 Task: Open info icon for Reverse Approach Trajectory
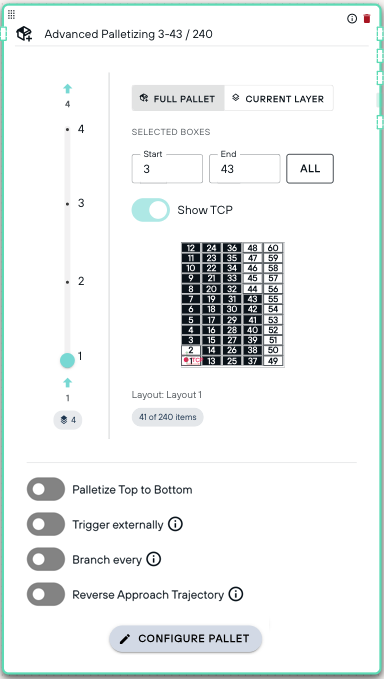coord(236,594)
